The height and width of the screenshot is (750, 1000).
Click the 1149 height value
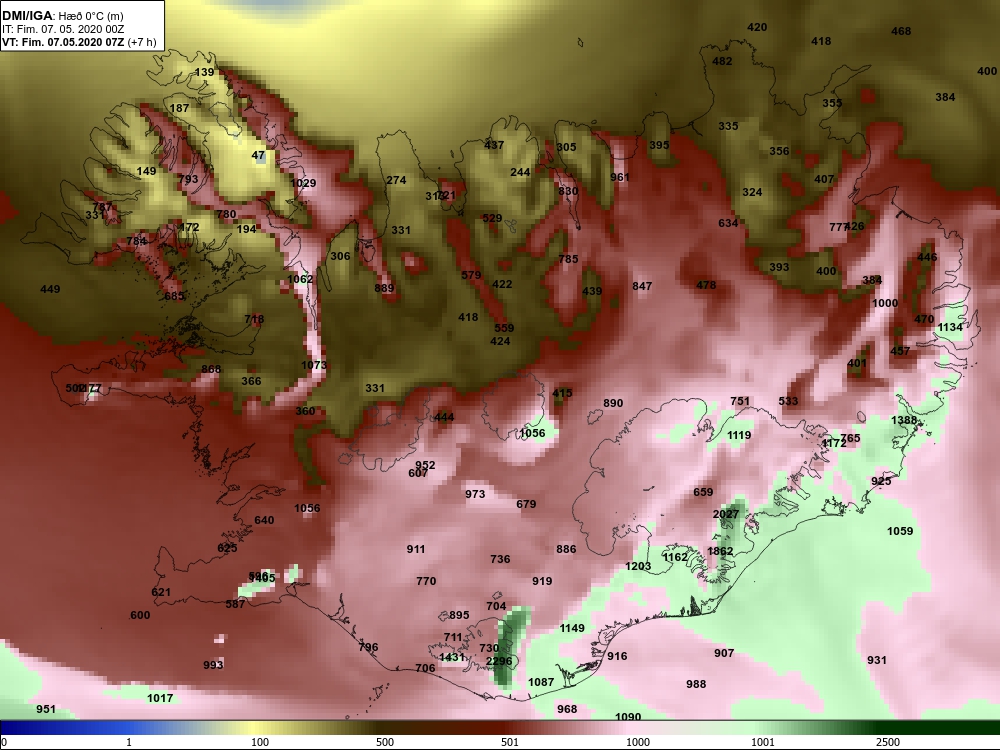[572, 628]
